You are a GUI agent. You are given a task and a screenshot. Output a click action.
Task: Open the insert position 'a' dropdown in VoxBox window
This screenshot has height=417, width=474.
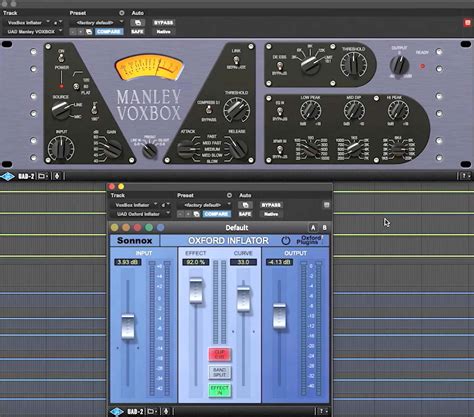coord(57,23)
